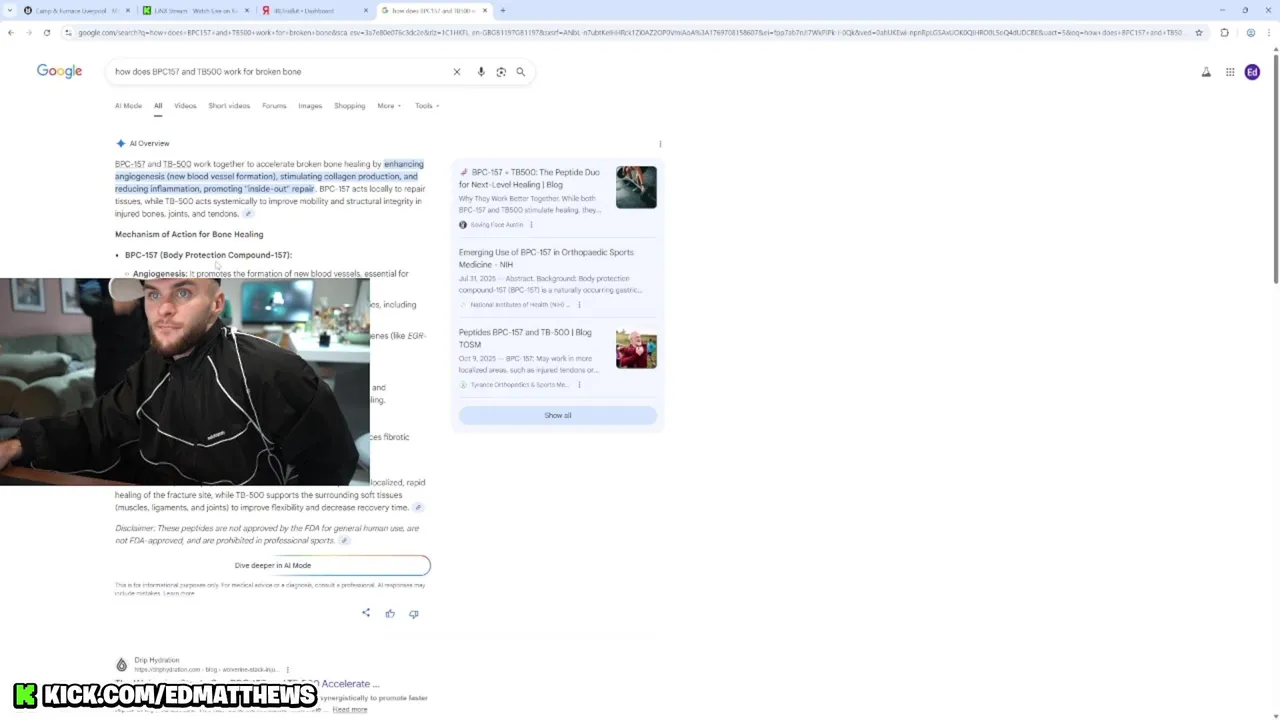Open Google Lens image search
Viewport: 1280px width, 720px height.
point(501,72)
